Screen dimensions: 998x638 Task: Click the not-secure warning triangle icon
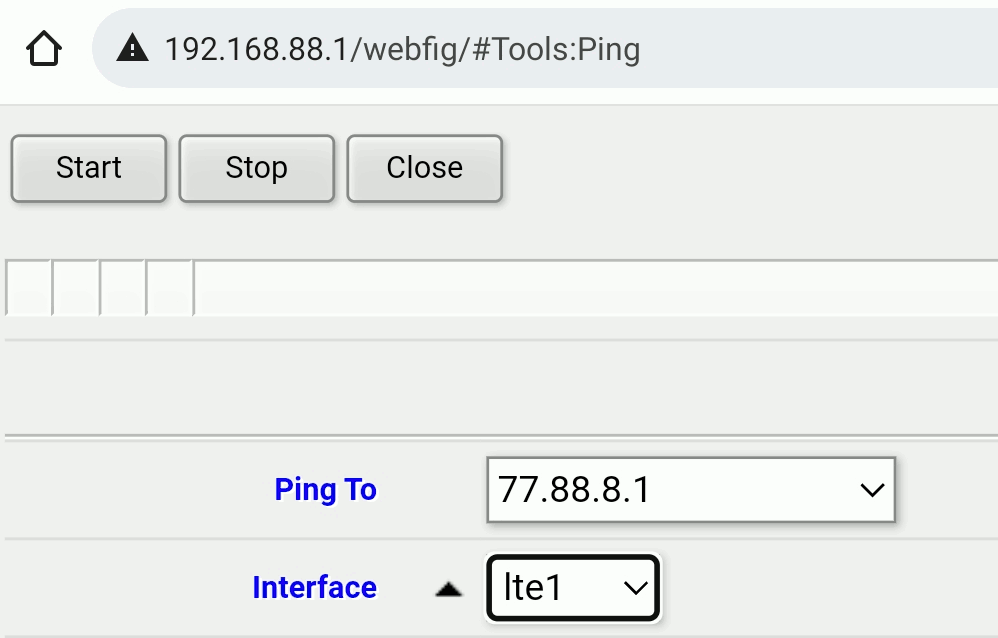pyautogui.click(x=132, y=48)
